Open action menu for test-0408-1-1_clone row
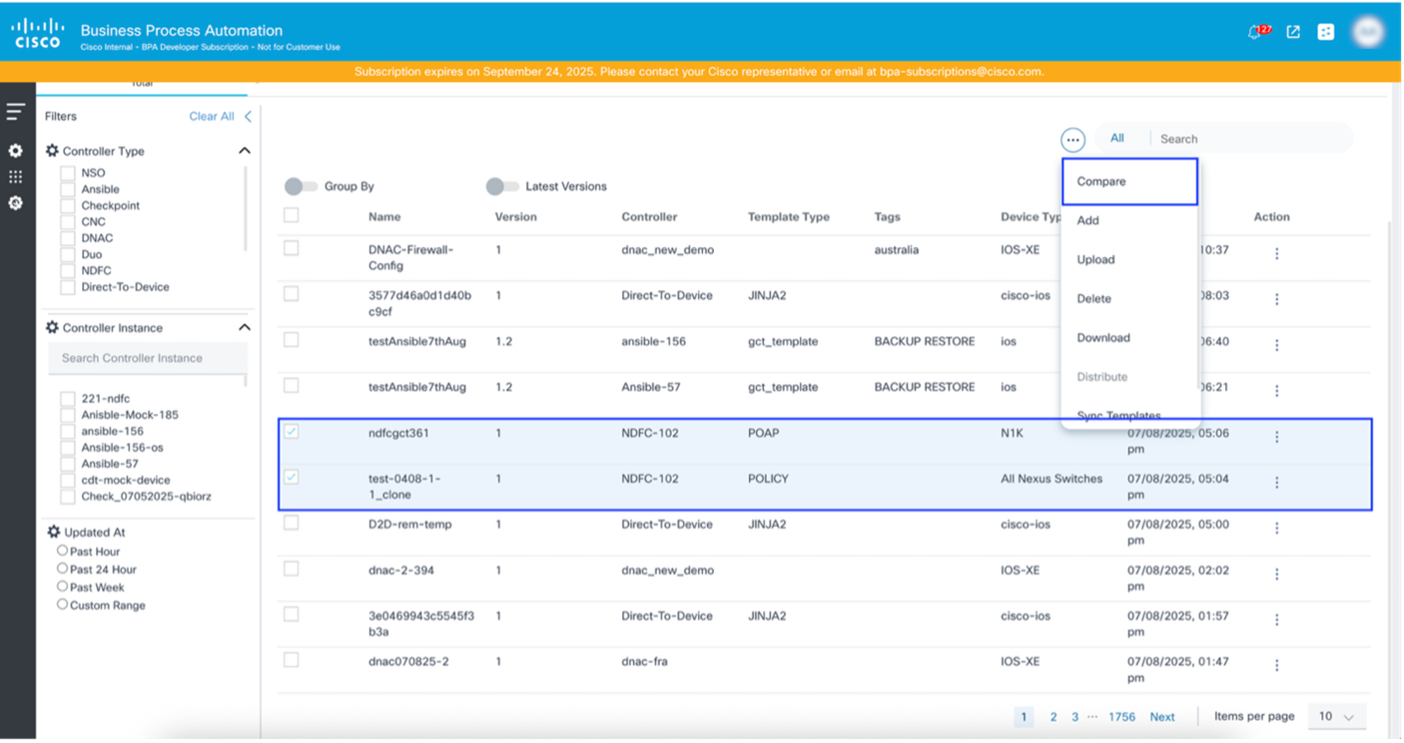The image size is (1404, 743). (x=1277, y=483)
